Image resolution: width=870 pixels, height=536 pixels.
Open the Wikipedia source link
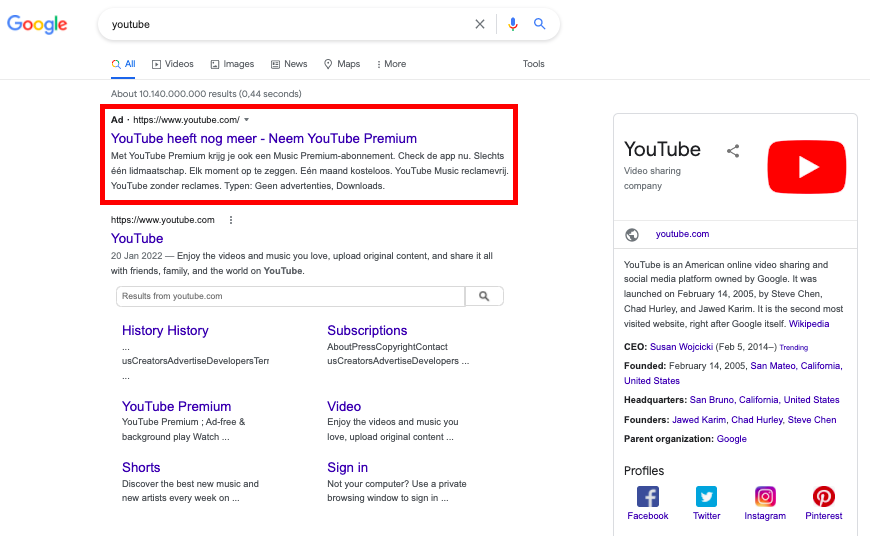pos(809,324)
